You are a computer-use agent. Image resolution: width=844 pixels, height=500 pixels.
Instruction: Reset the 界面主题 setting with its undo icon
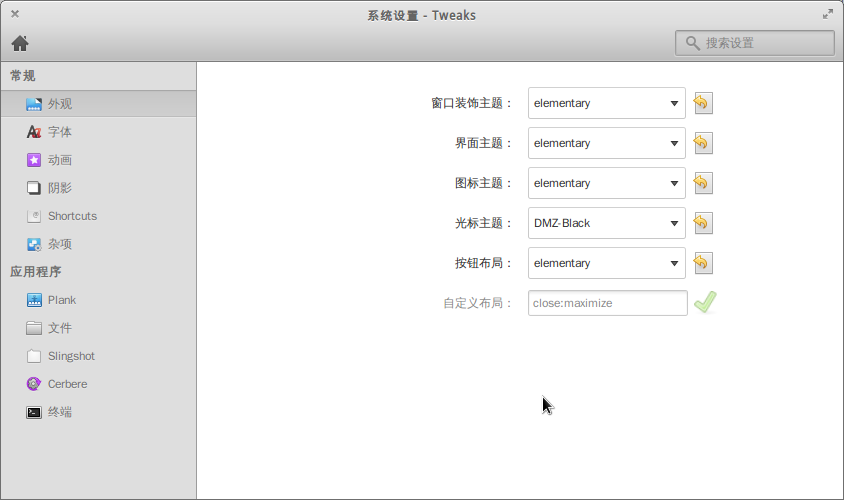tap(702, 143)
